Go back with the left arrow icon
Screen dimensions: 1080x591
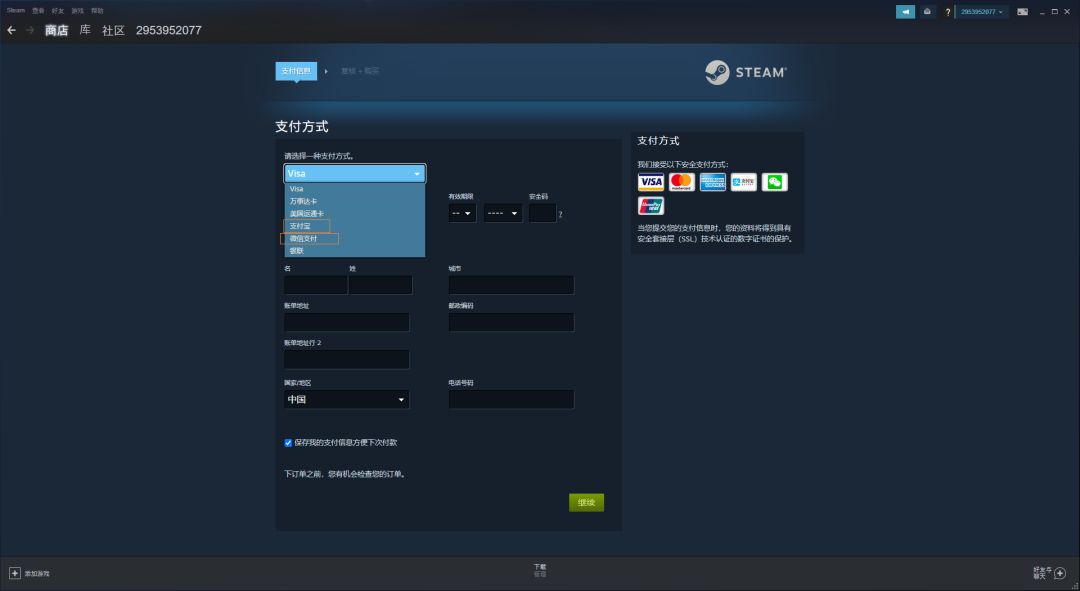coord(11,30)
